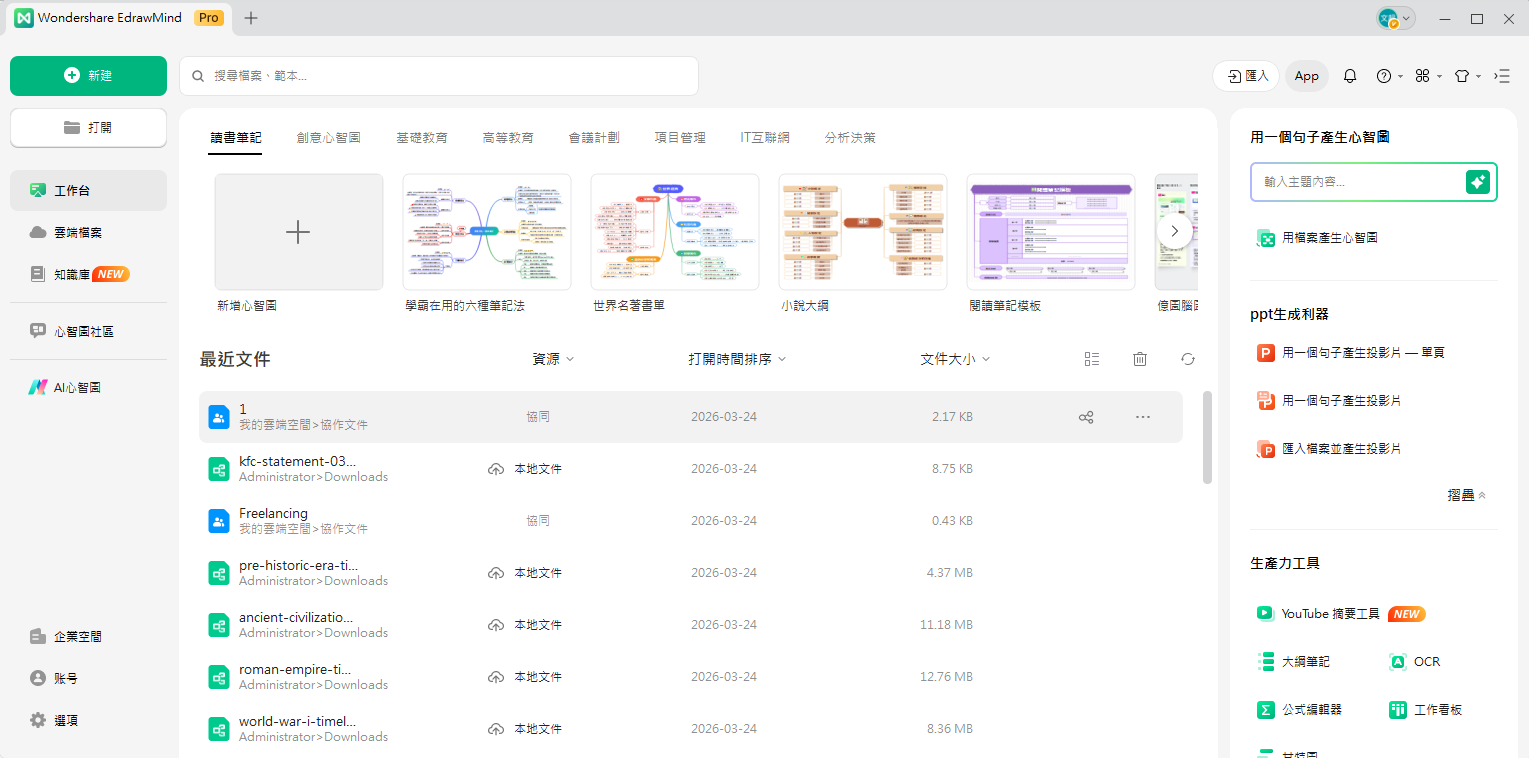Screen dimensions: 1529x758
Task: Open the 公式編輯器 formula editor
Action: point(1312,709)
